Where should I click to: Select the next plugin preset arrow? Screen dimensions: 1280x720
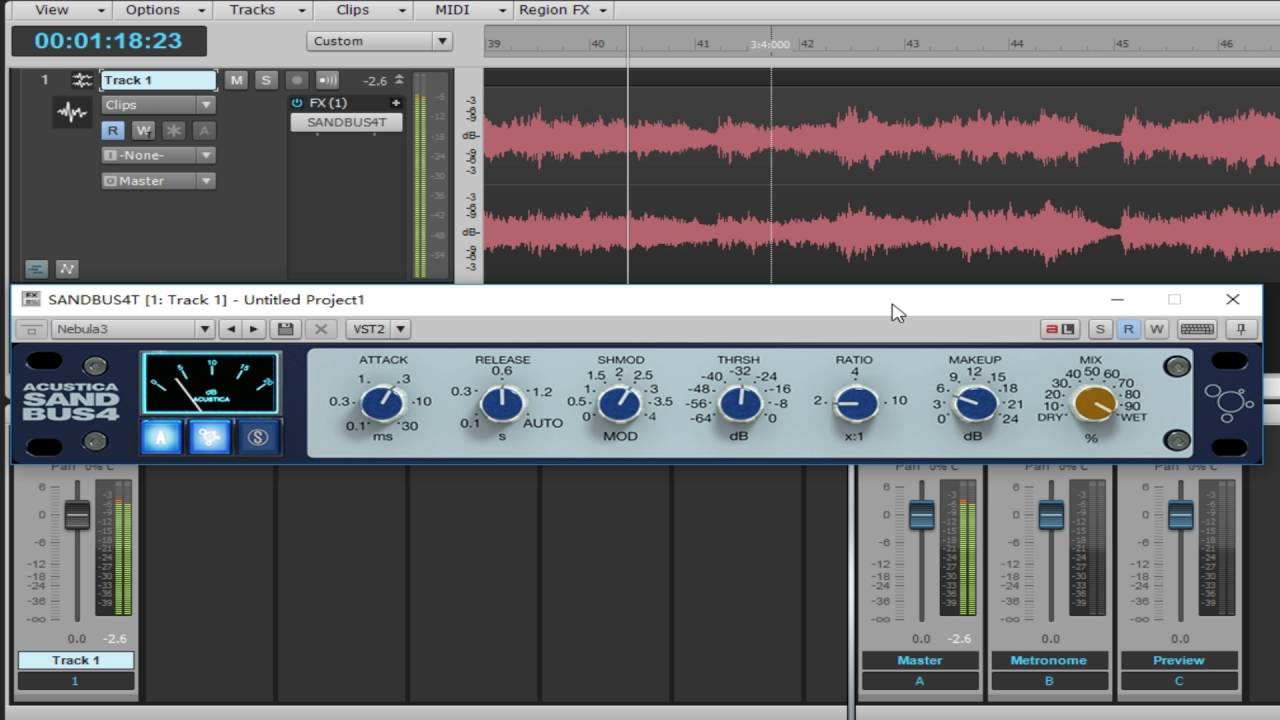point(254,329)
